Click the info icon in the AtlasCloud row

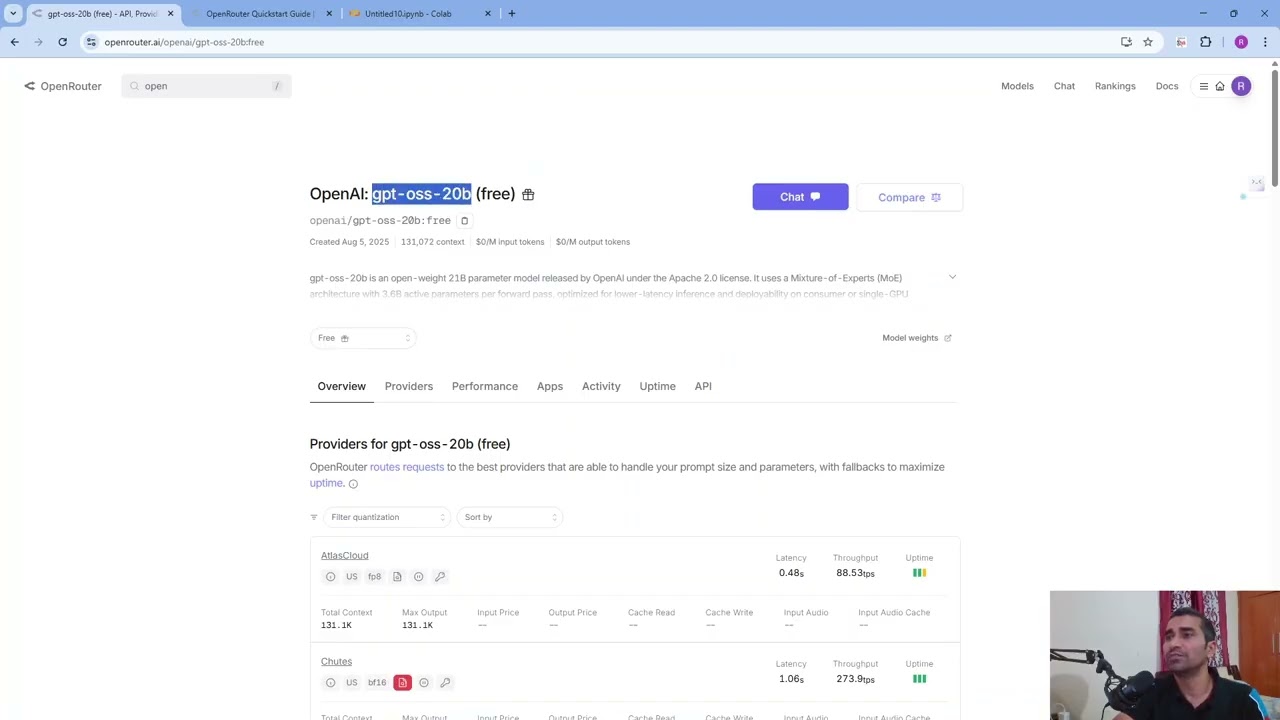[x=330, y=577]
